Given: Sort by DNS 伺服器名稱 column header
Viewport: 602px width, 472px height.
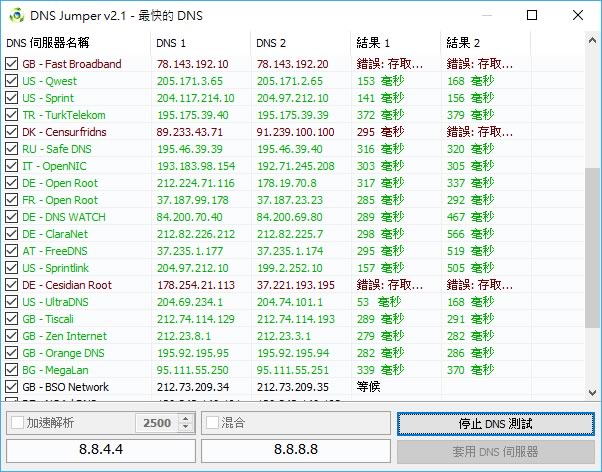Looking at the screenshot, I should 76,43.
